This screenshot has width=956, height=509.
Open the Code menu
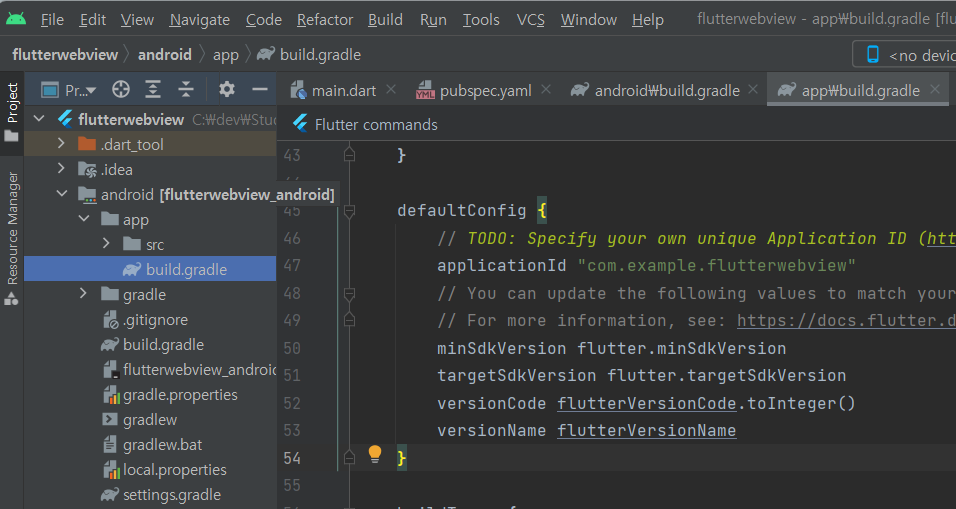click(263, 20)
